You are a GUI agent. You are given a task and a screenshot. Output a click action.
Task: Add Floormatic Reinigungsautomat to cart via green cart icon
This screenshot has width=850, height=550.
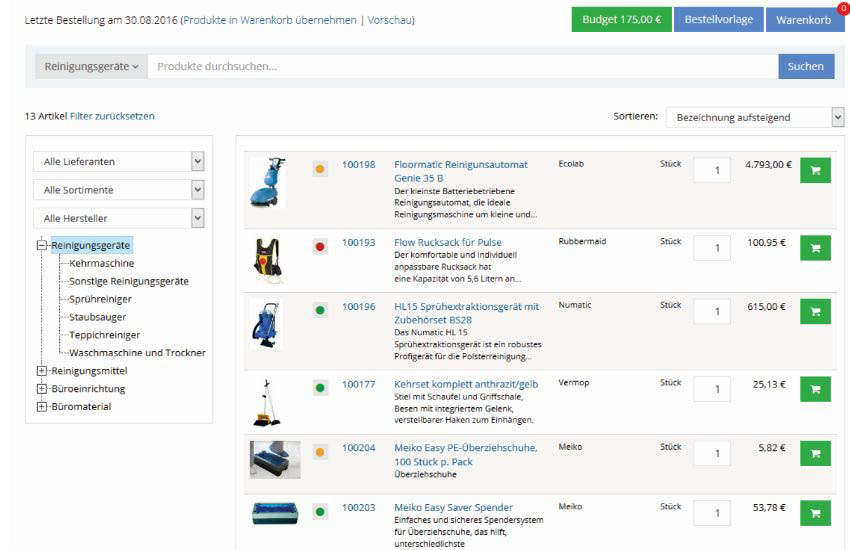(815, 171)
